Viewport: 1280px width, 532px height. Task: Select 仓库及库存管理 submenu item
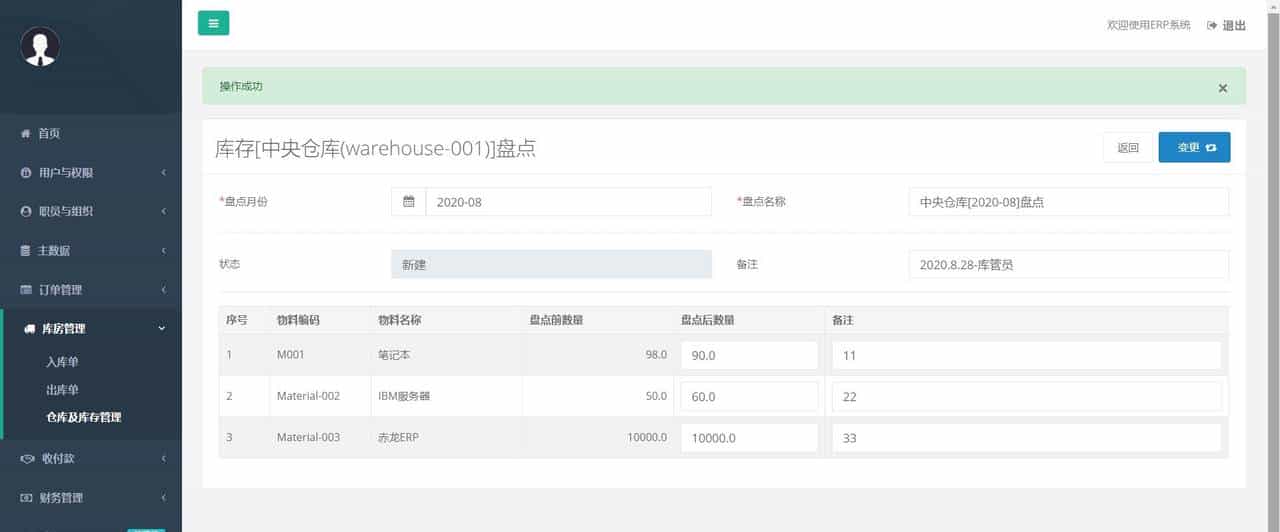83,417
